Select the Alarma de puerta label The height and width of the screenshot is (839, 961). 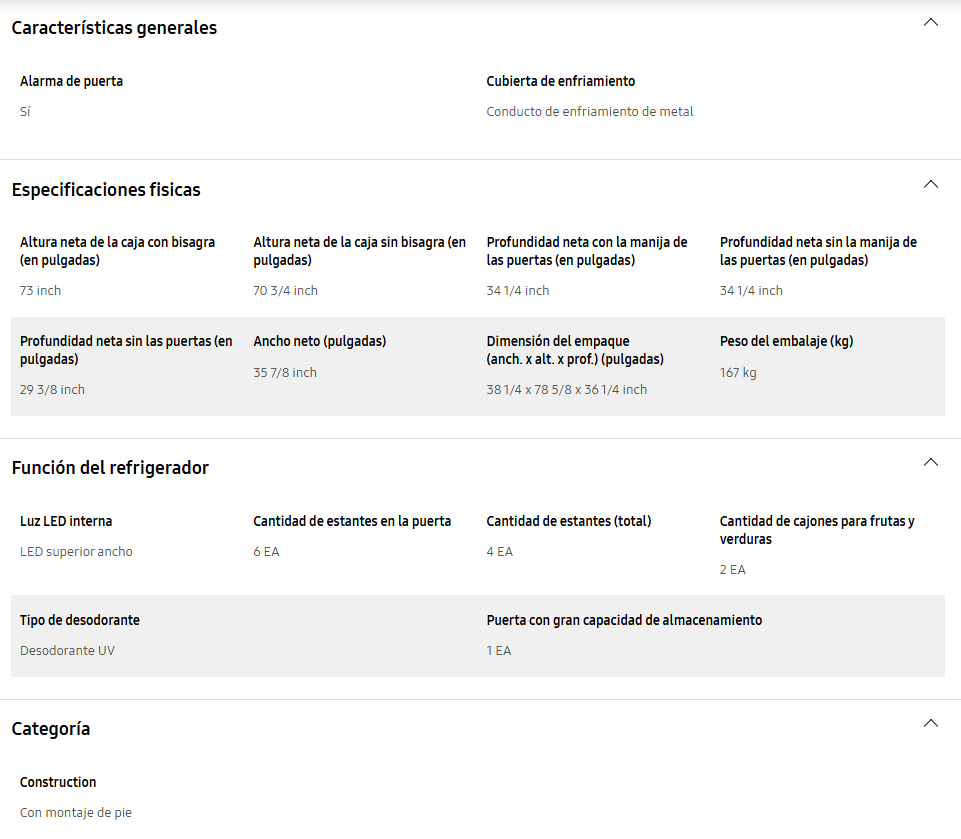(x=71, y=82)
